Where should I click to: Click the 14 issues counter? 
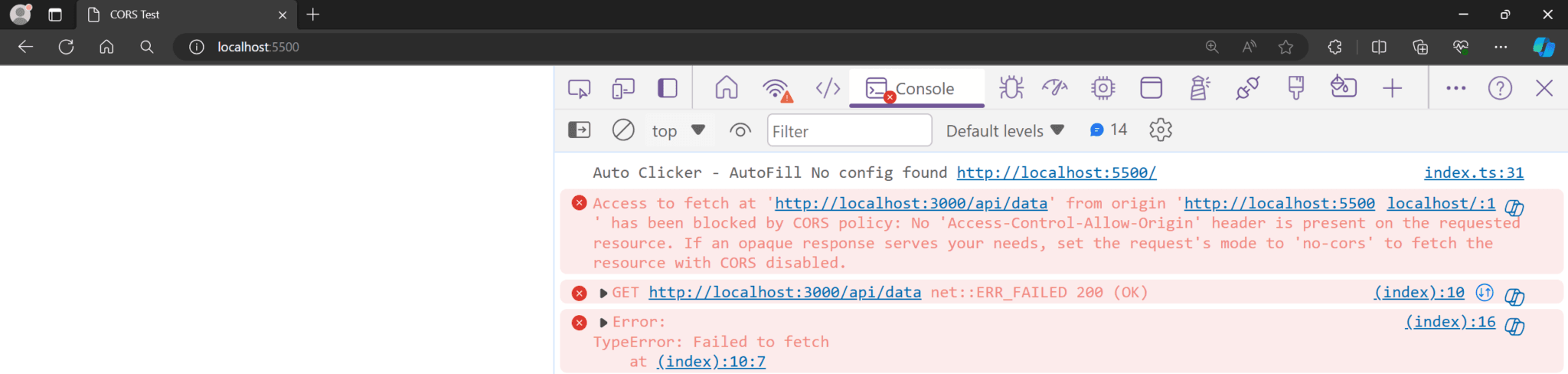[x=1109, y=130]
